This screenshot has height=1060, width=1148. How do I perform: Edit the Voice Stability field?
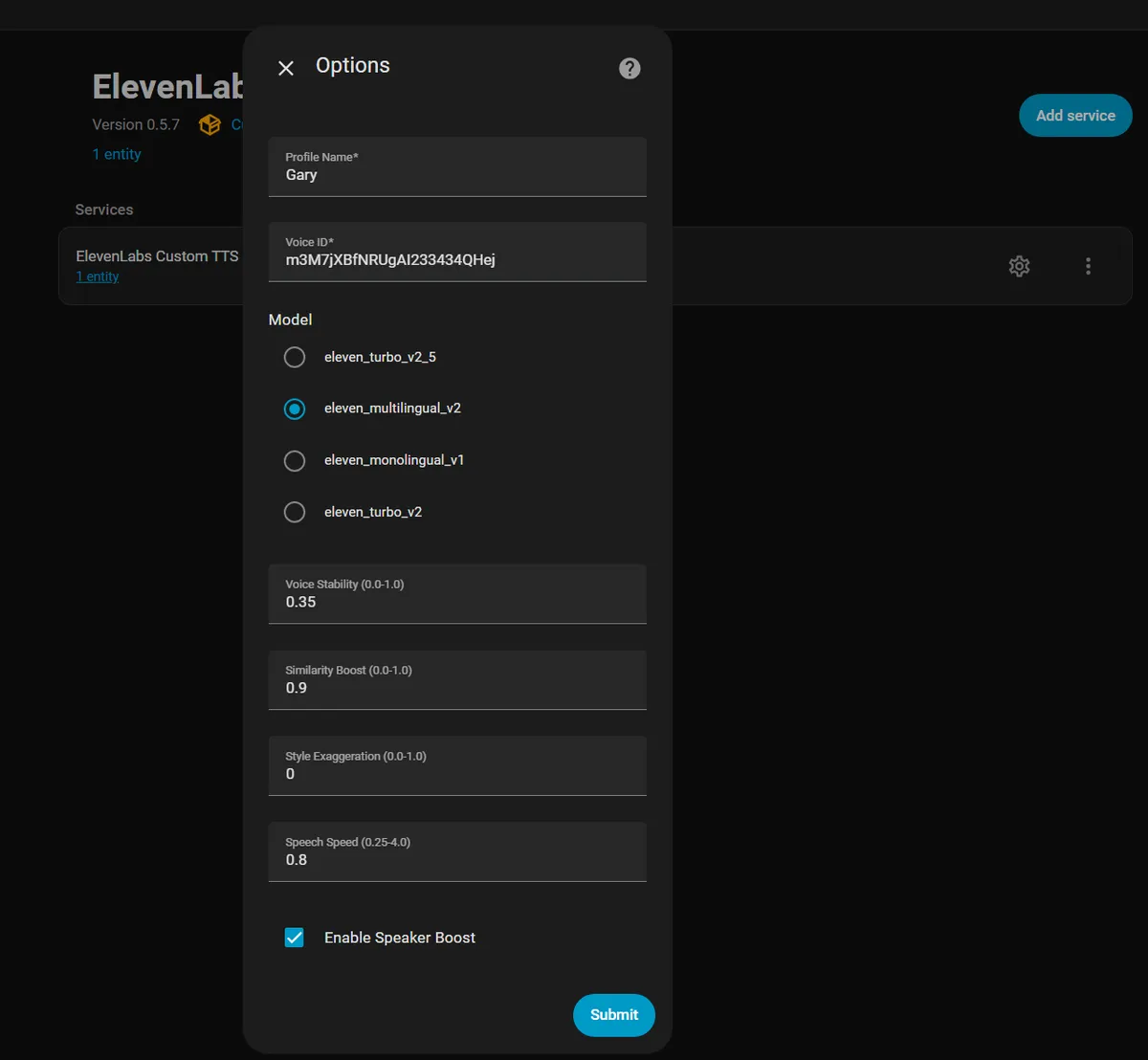coord(457,594)
